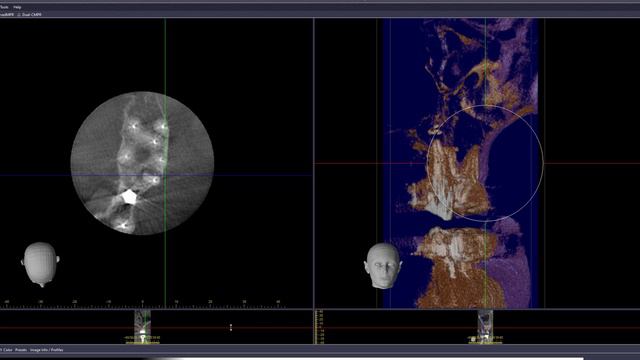Select the circular axial CT slice image
This screenshot has width=640, height=360.
coord(142,163)
